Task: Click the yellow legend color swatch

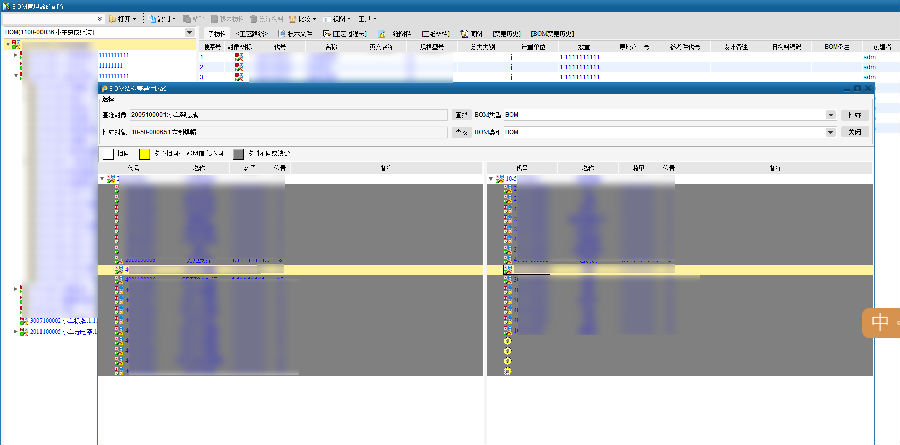Action: click(x=145, y=153)
